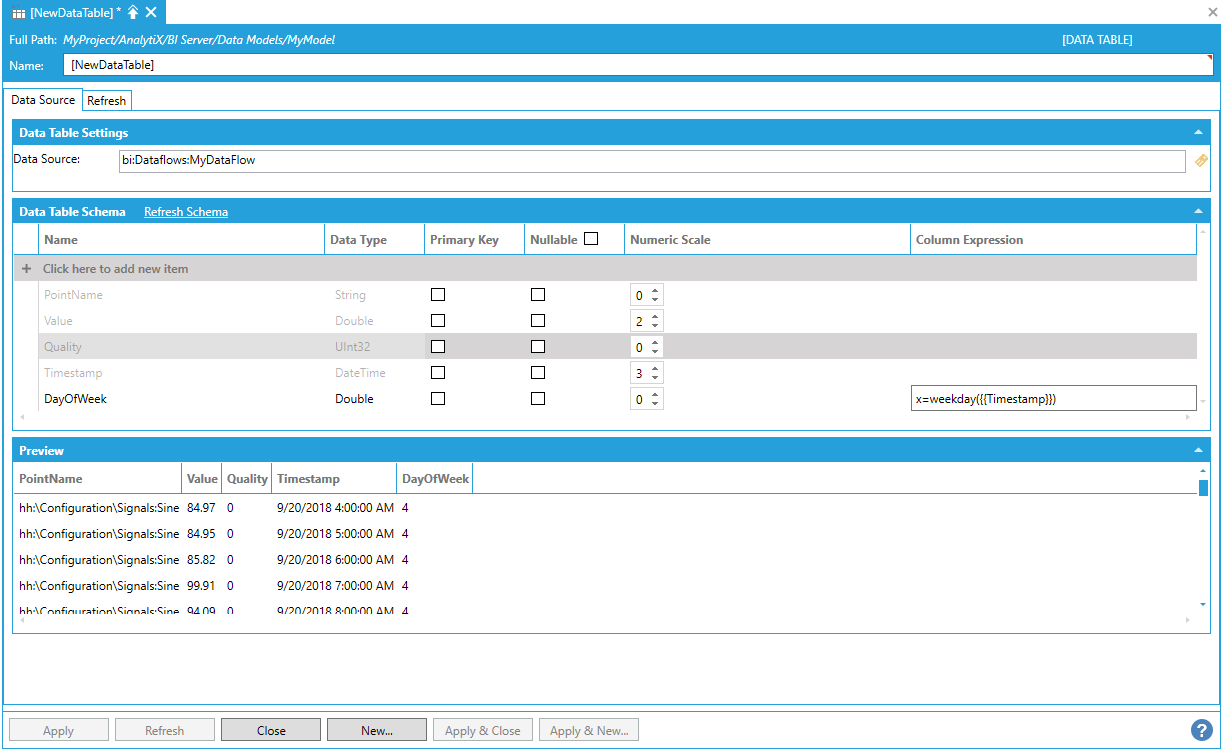Increase Numeric Scale for Value row
The width and height of the screenshot is (1221, 749).
point(655,317)
